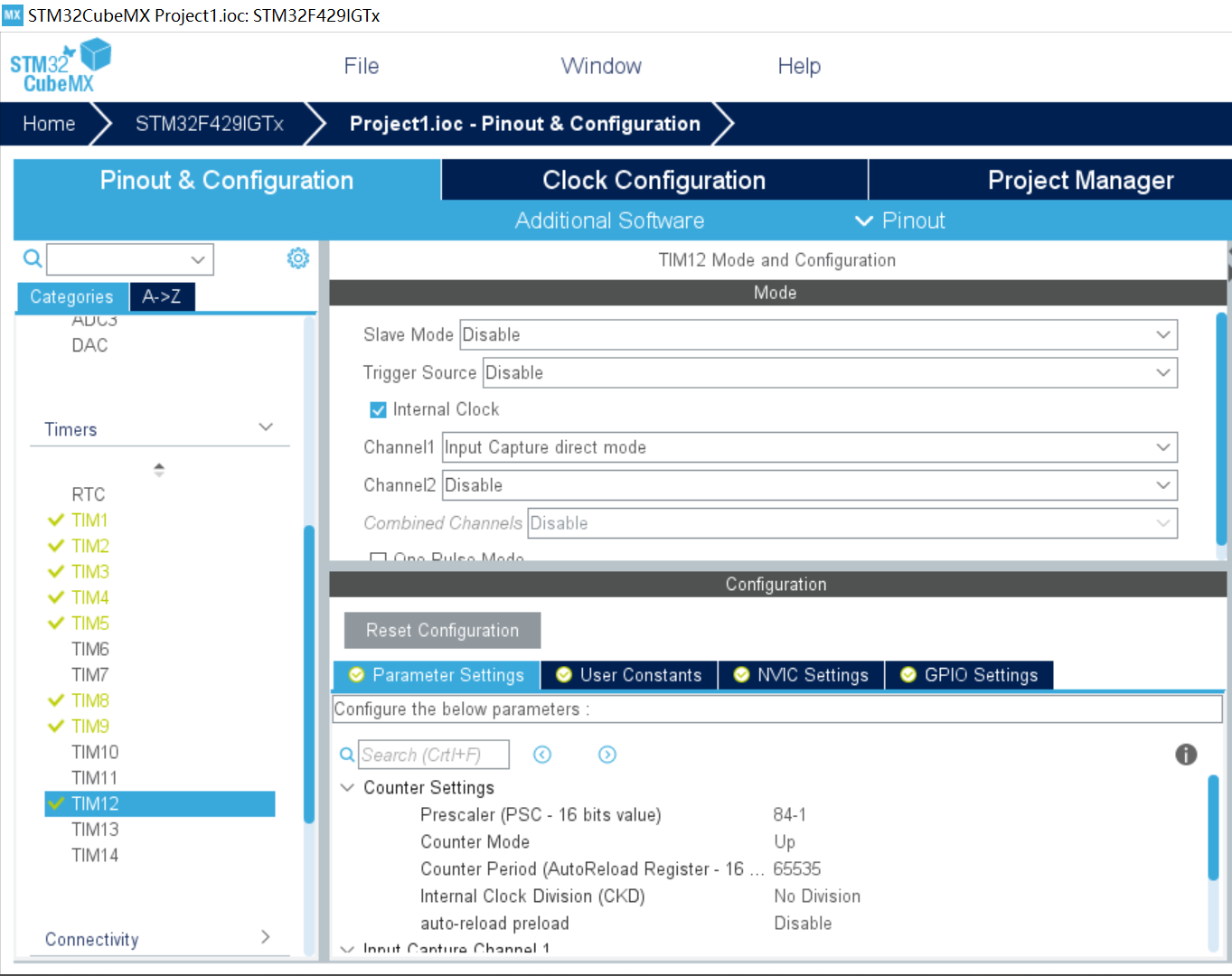Open the Pinout dropdown menu
This screenshot has width=1232, height=976.
pyautogui.click(x=900, y=221)
